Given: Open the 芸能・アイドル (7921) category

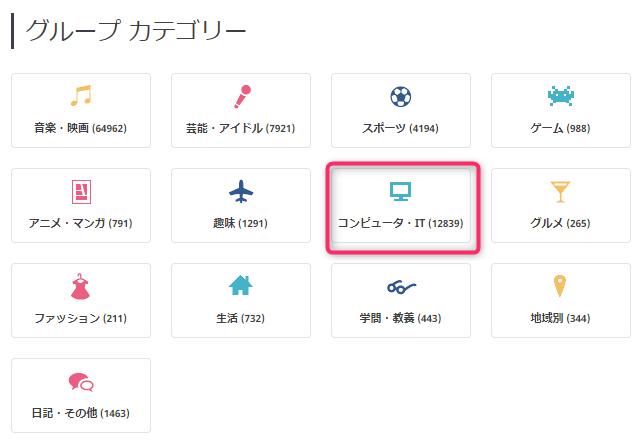Looking at the screenshot, I should (x=241, y=110).
